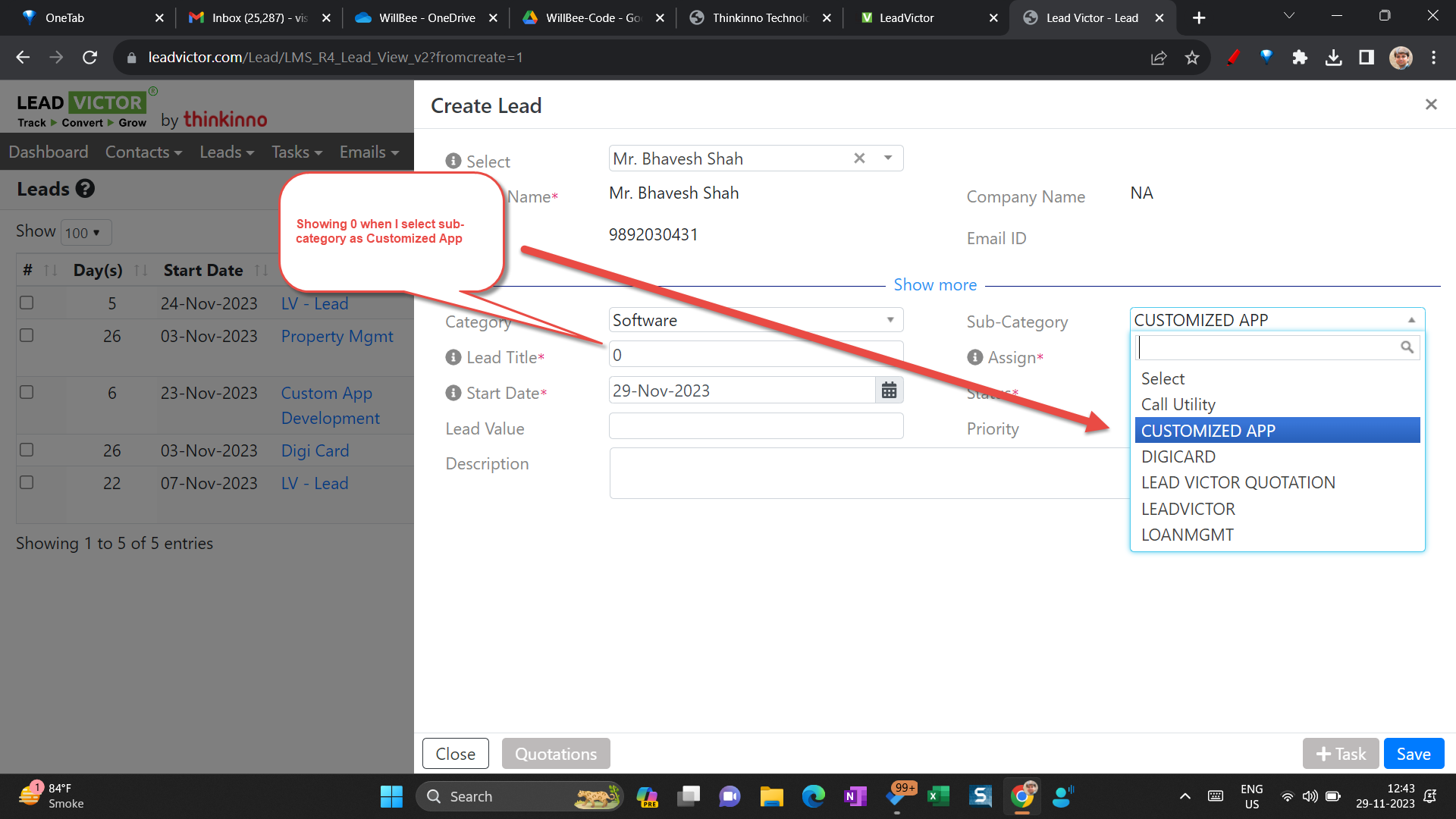The image size is (1456, 819).
Task: Open the Property Mgmt lead link
Action: coord(337,336)
